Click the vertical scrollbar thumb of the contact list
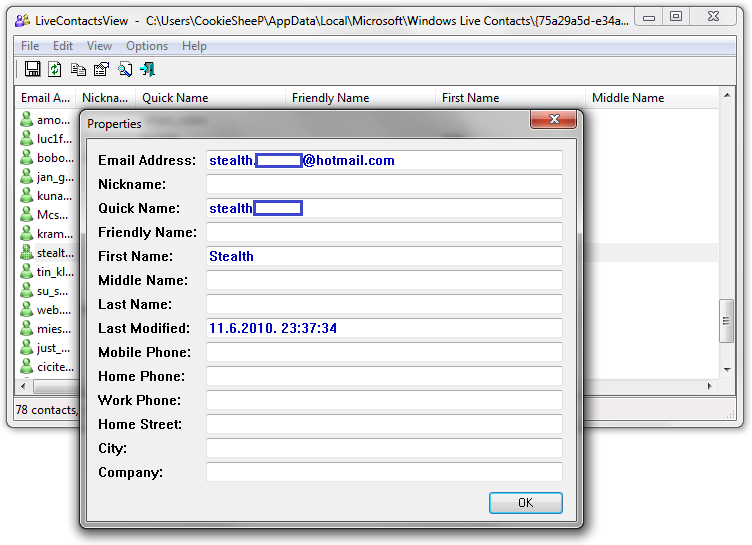 (x=727, y=321)
